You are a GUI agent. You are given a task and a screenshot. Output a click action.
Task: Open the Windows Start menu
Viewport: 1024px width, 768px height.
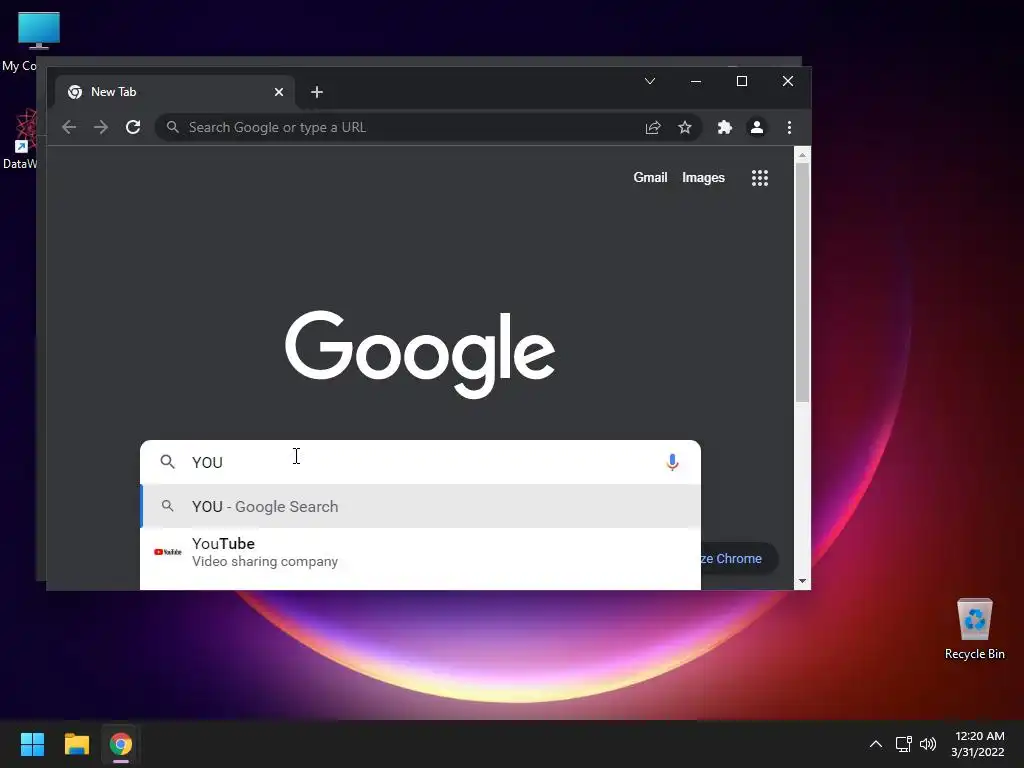(x=32, y=744)
